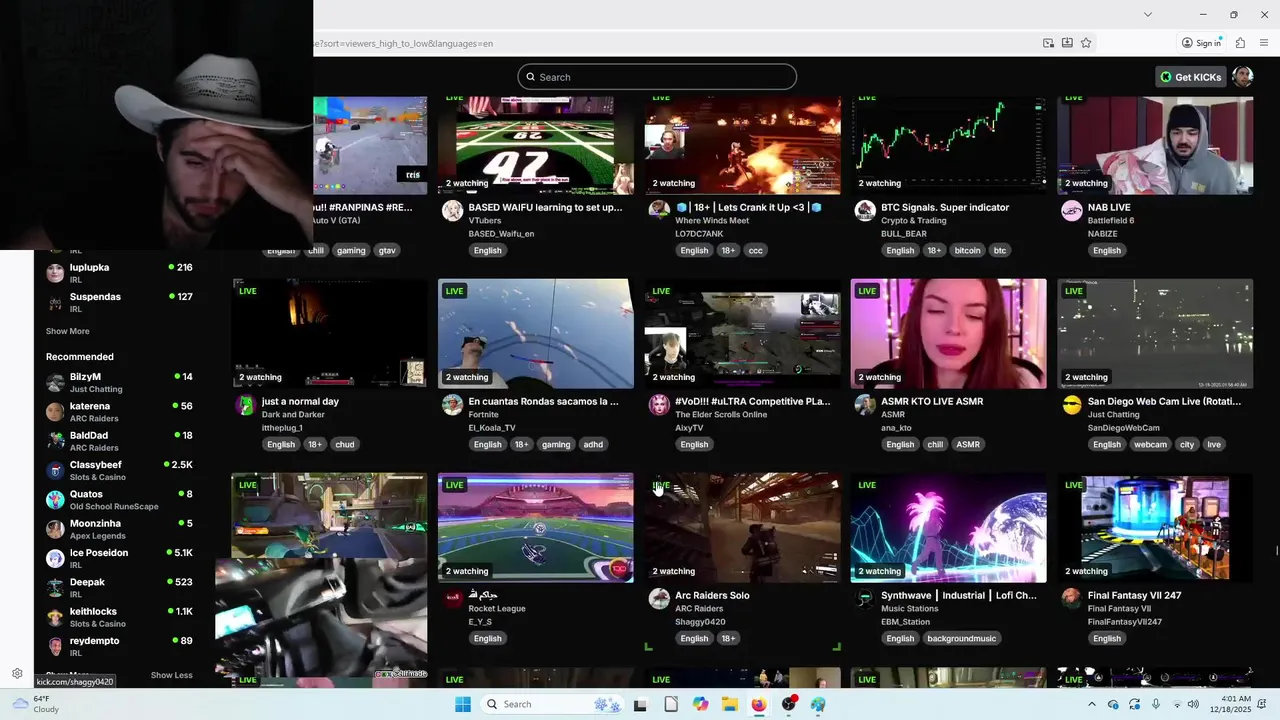Click Quatos avatar in Recommended list
This screenshot has width=1280, height=720.
point(55,499)
